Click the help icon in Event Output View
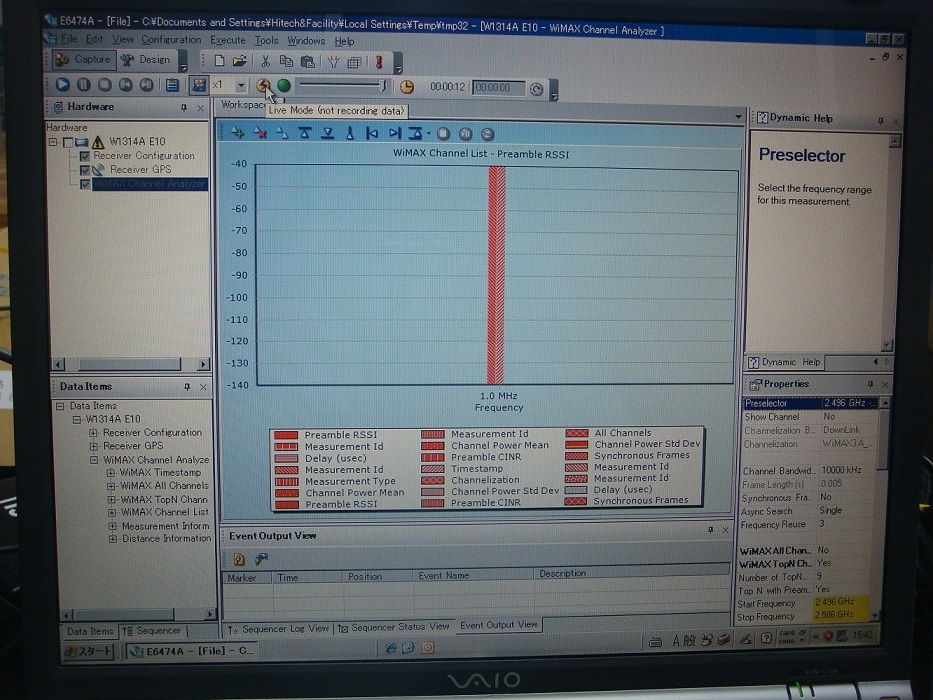The width and height of the screenshot is (933, 700). coord(239,560)
